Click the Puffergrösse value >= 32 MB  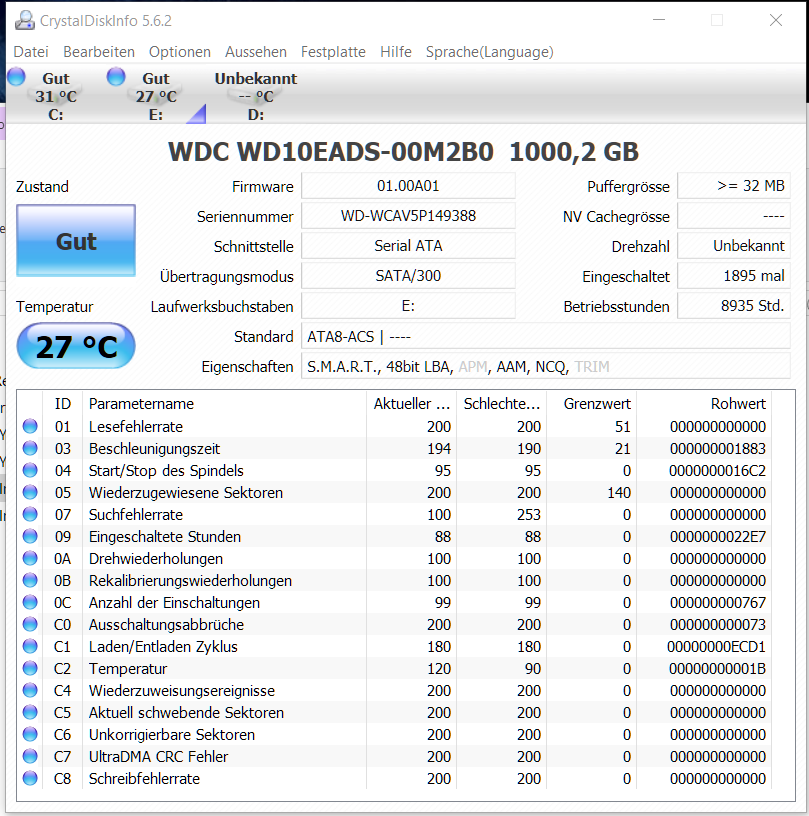(734, 186)
